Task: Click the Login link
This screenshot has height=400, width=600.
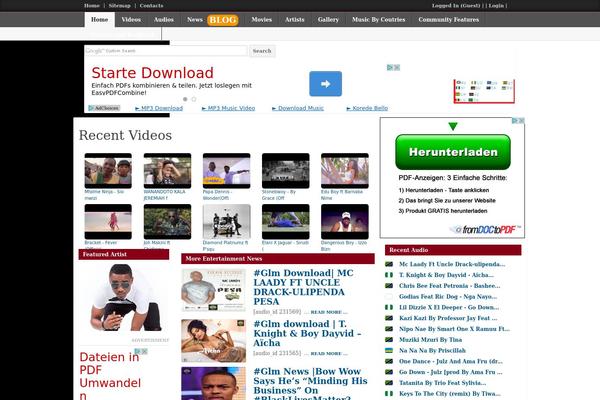Action: point(496,6)
